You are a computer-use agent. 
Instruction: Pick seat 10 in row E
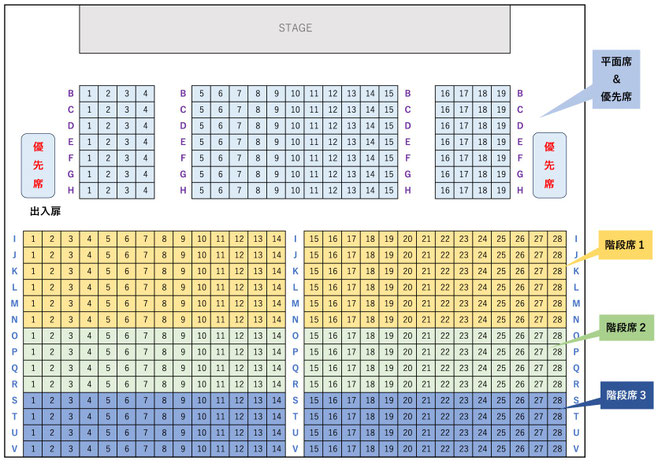coord(296,142)
